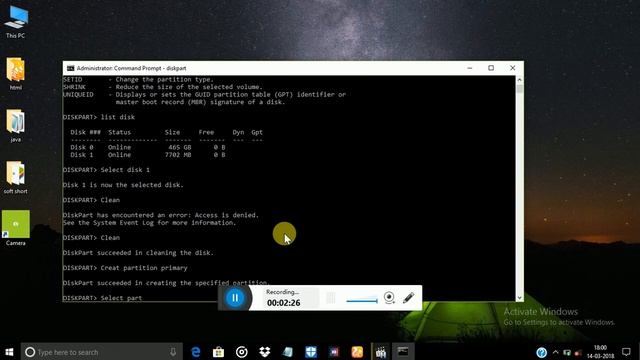Viewport: 640px width, 360px height.
Task: Open the white circular target app on taskbar
Action: (242, 352)
